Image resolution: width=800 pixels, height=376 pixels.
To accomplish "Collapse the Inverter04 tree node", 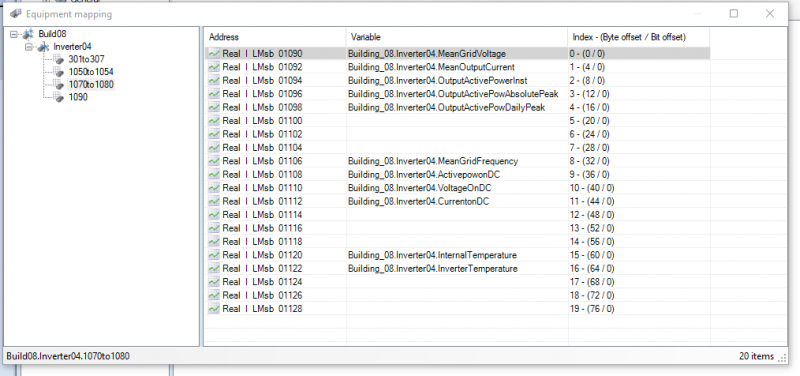I will coord(28,47).
